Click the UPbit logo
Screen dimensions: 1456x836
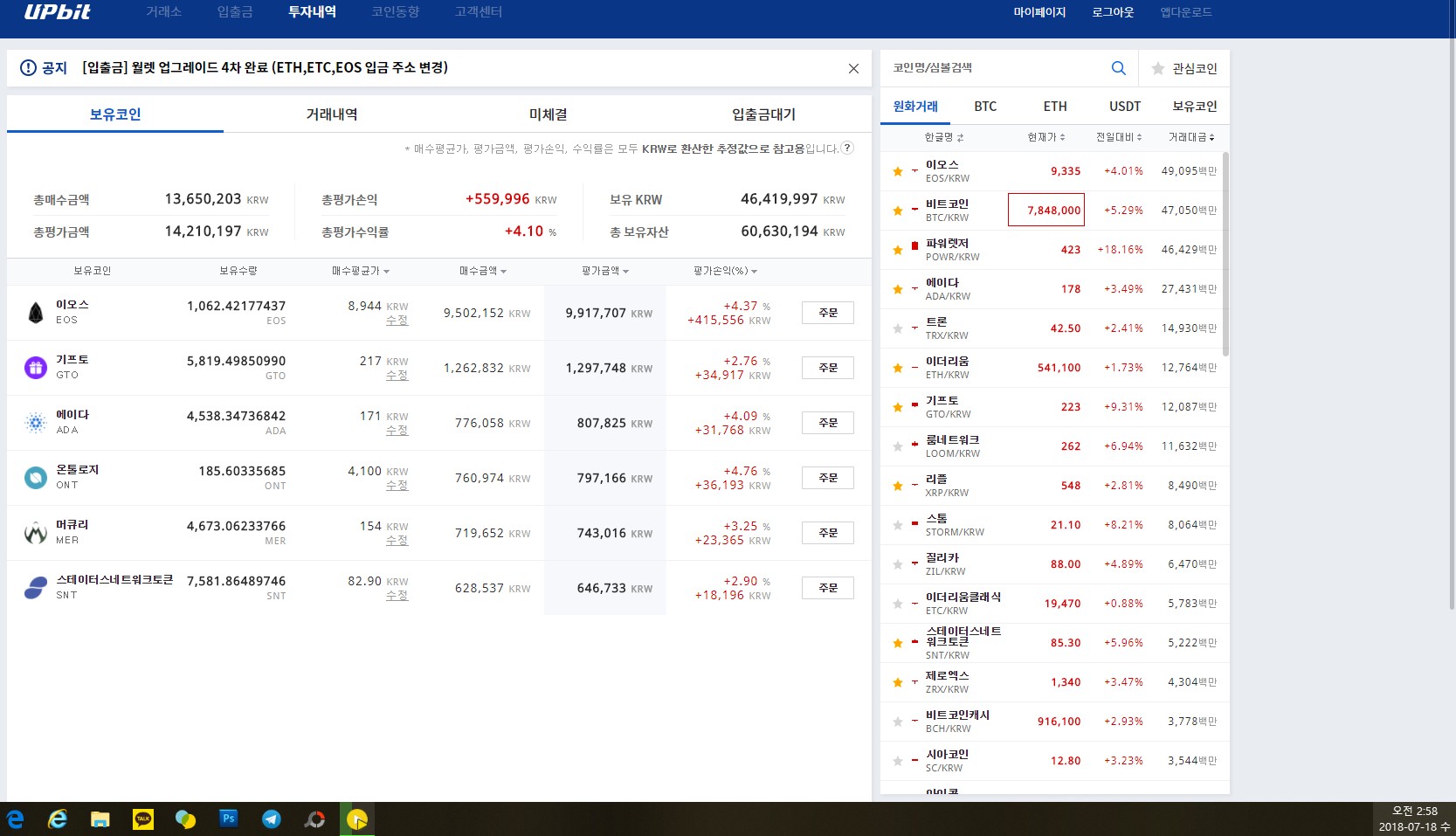(58, 12)
